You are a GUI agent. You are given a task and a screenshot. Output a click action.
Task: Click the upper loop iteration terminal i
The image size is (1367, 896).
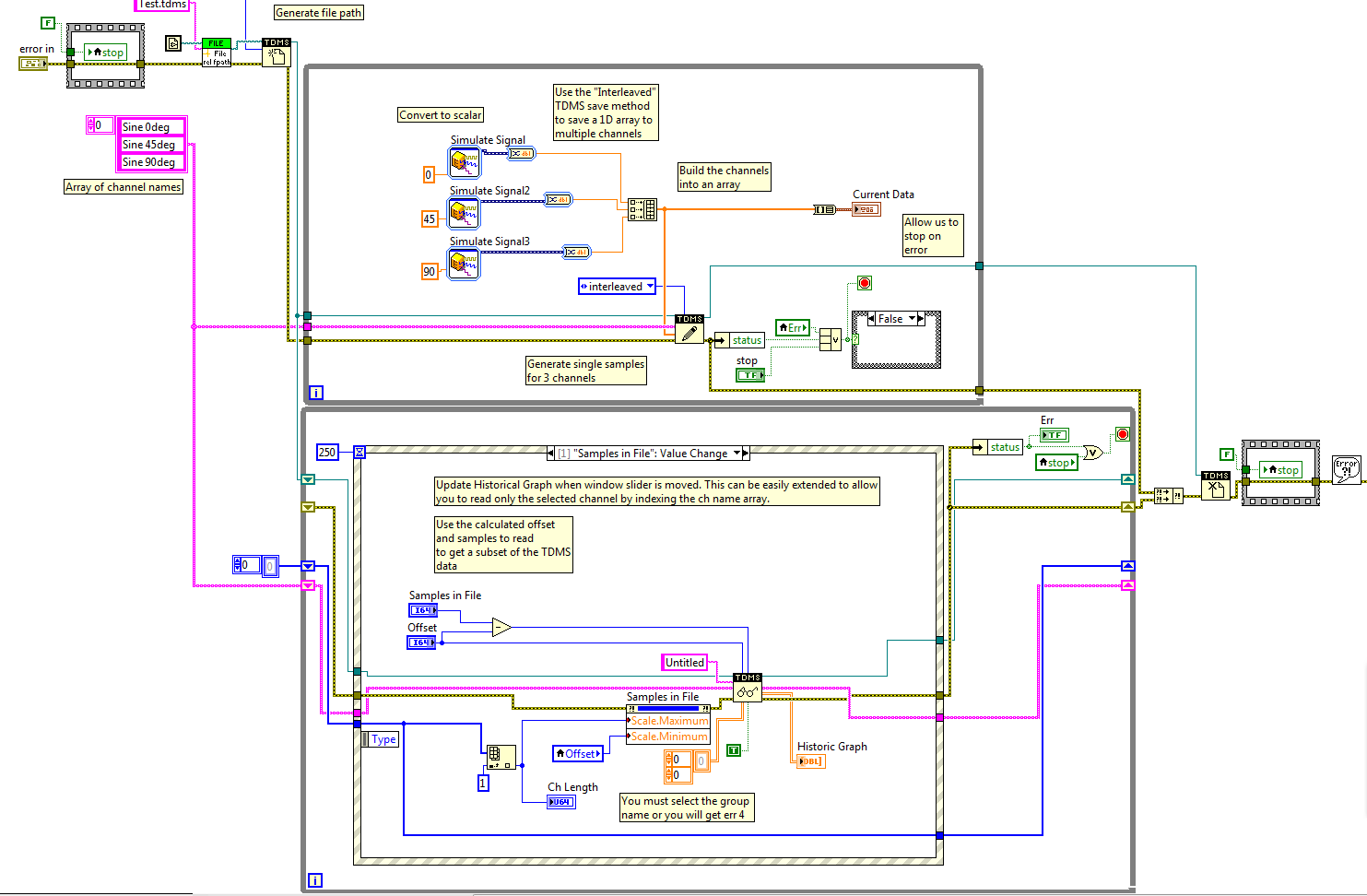click(x=316, y=393)
